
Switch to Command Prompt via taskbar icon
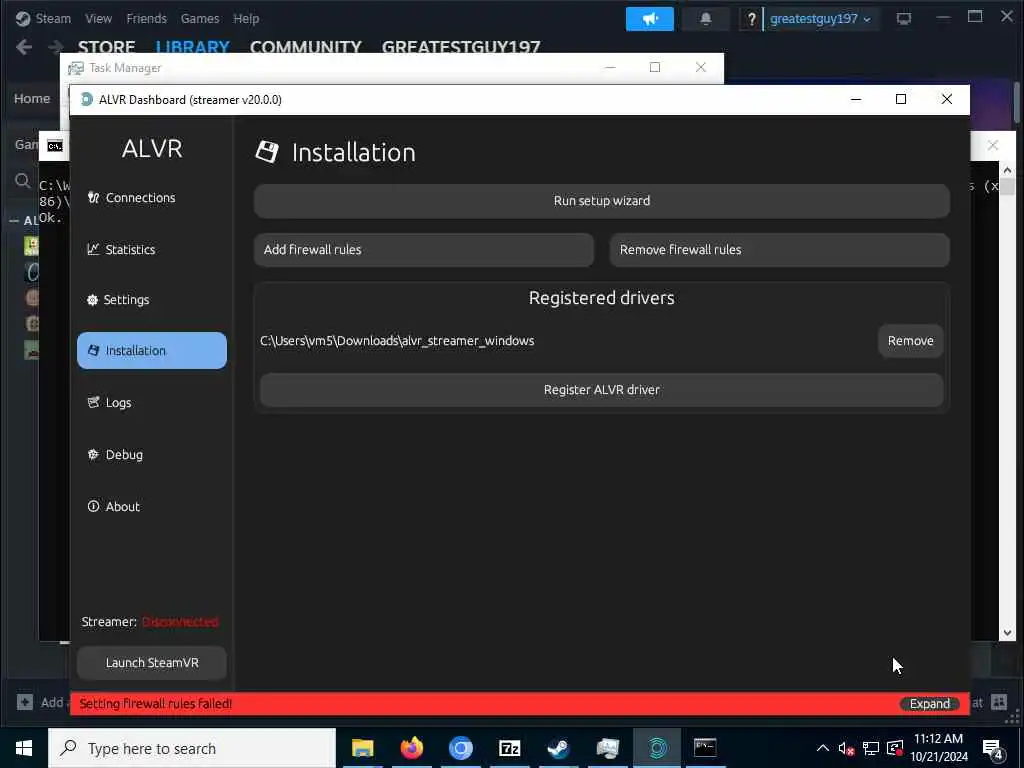coord(705,748)
